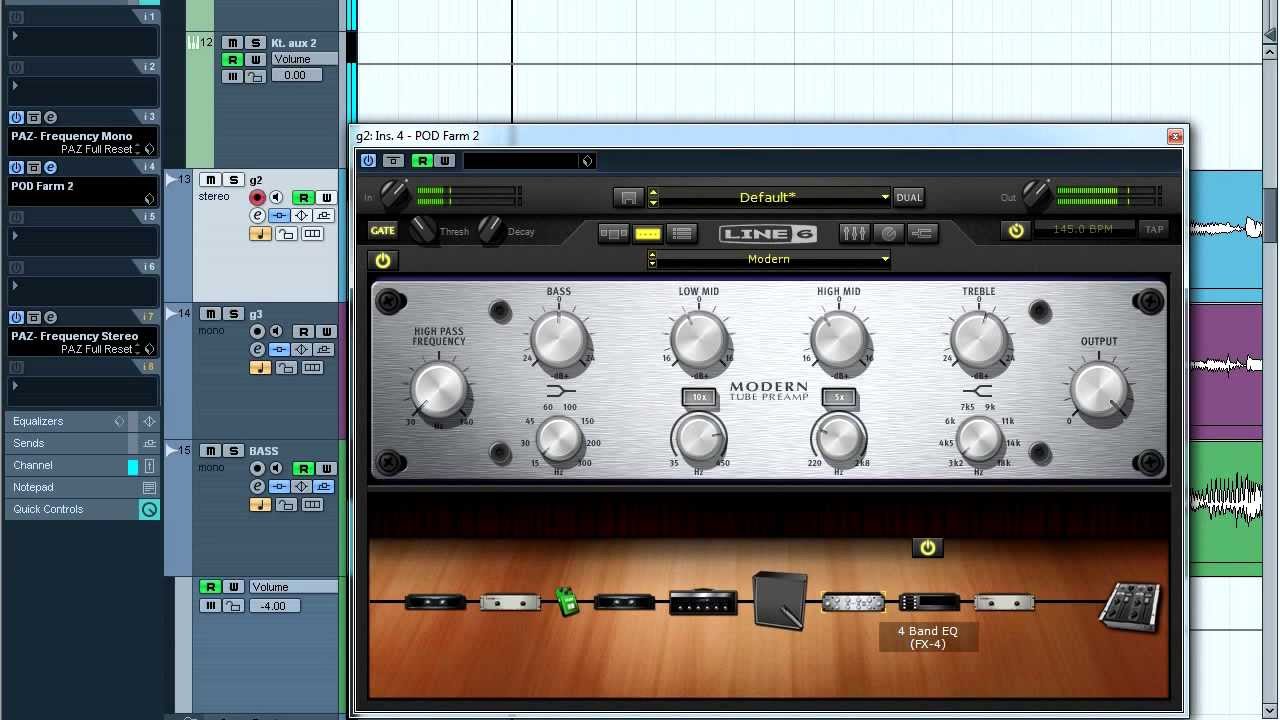Toggle the noise GATE button
The height and width of the screenshot is (720, 1280).
coord(382,230)
